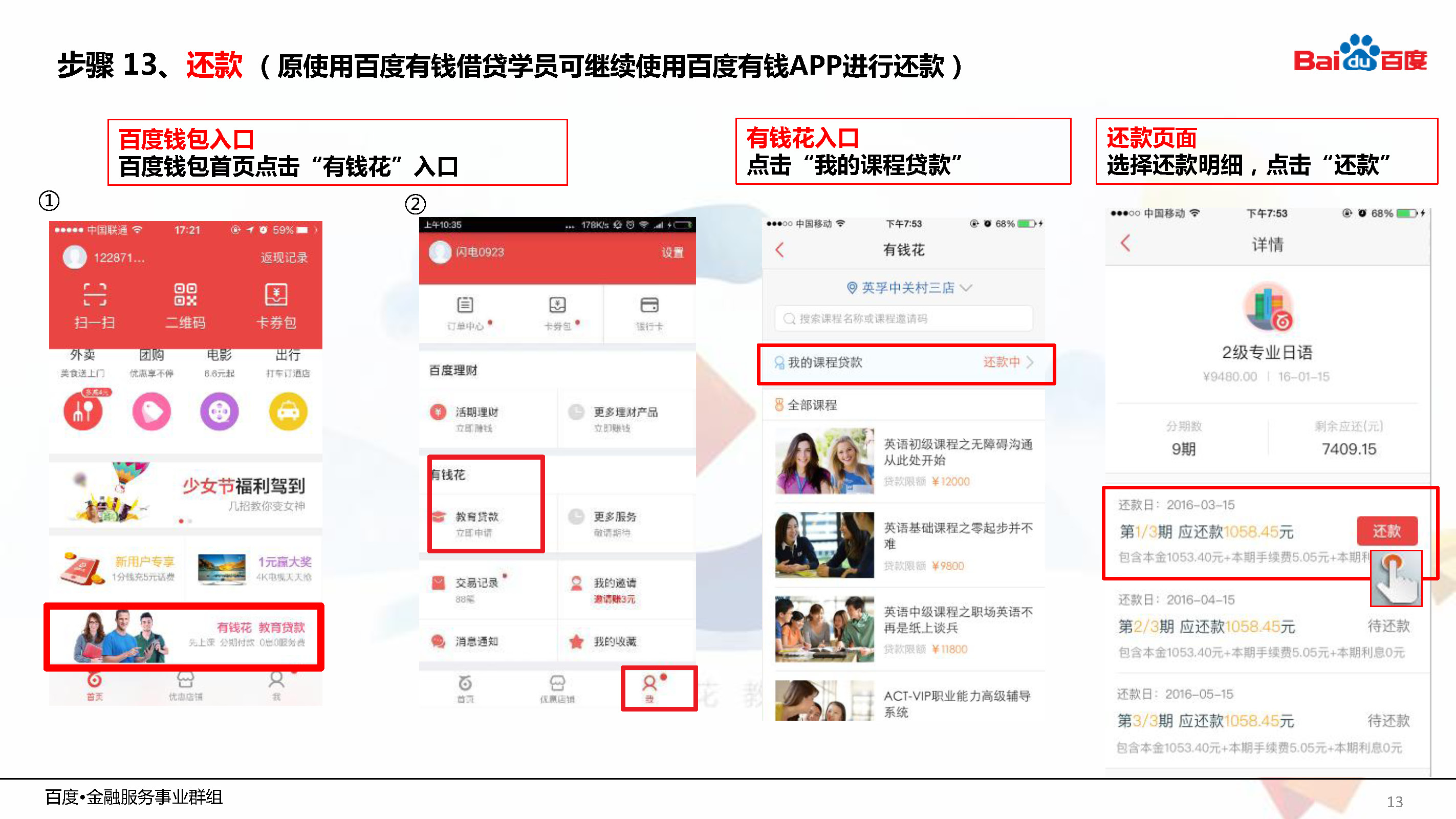Image resolution: width=1456 pixels, height=819 pixels.
Task: Go back from 有钱花 page
Action: tap(780, 250)
